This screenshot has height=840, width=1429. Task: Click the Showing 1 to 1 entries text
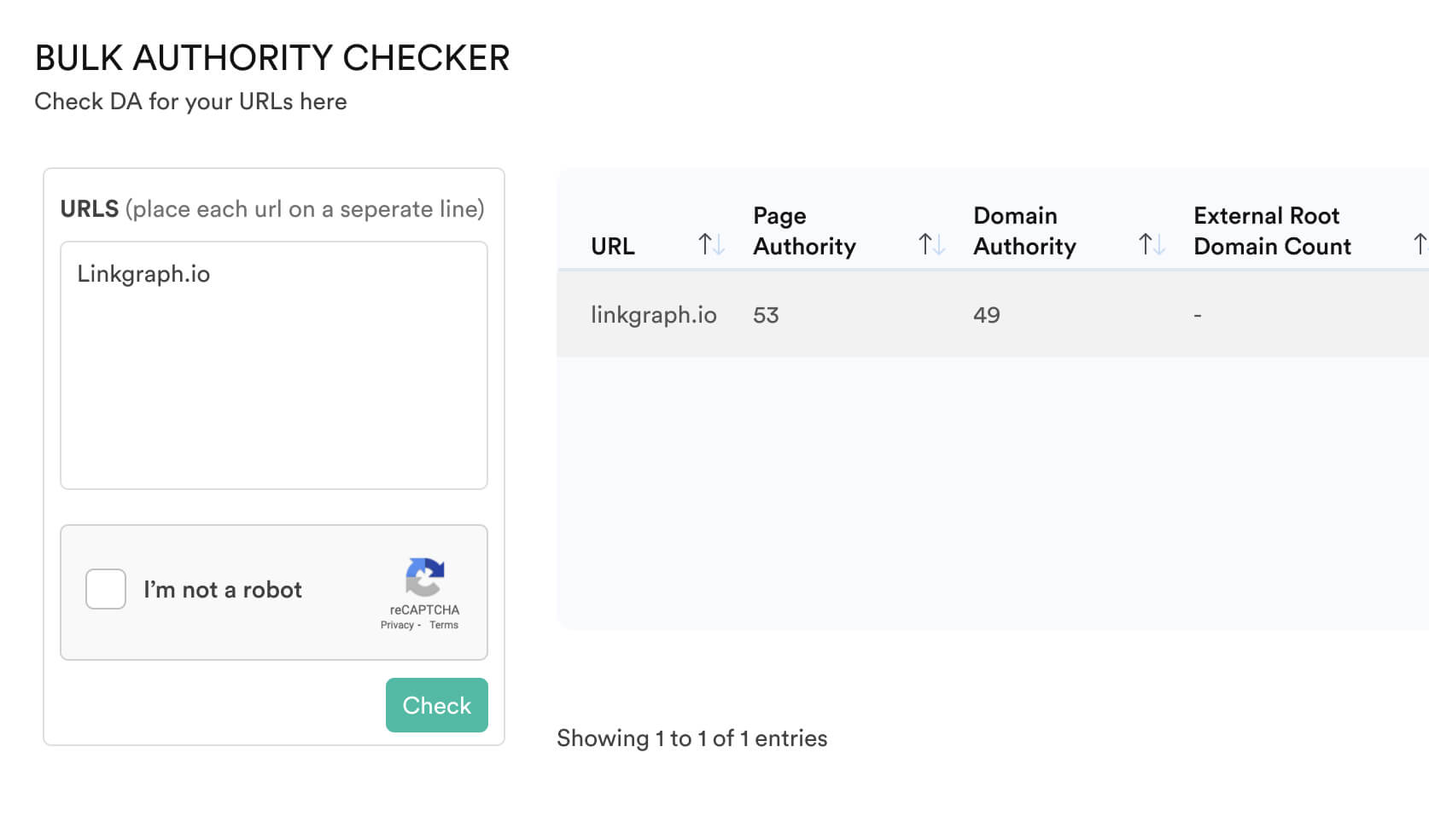[692, 738]
